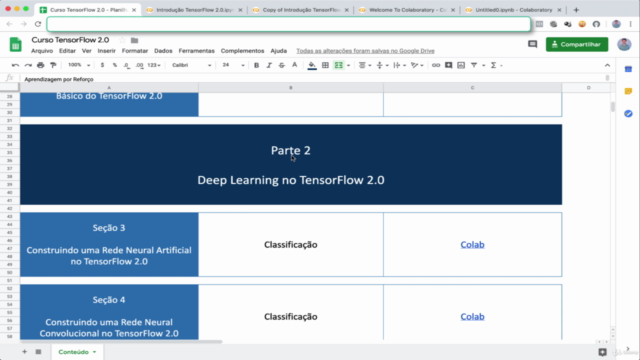Open a new browser tab

[x=576, y=10]
